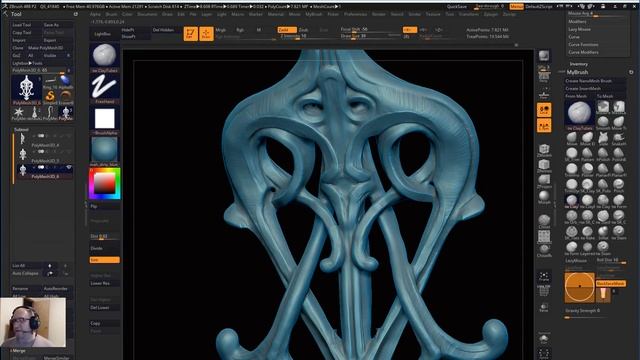Open the Alpha menu
This screenshot has width=640, height=360.
[95, 14]
